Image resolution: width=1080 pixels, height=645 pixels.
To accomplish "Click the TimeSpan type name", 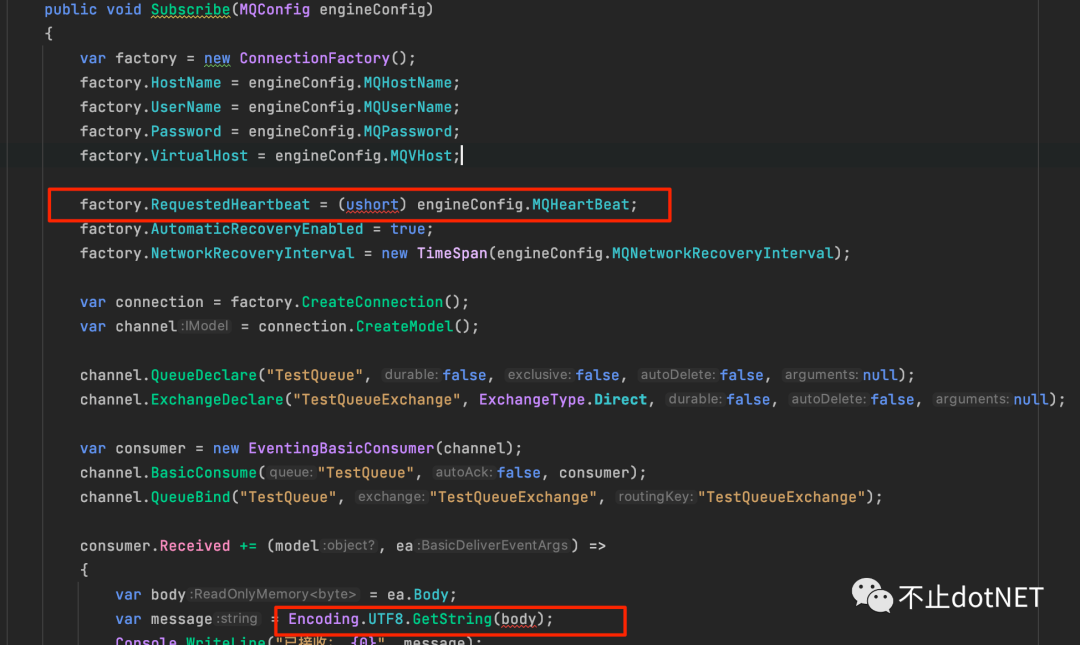I will tap(451, 253).
